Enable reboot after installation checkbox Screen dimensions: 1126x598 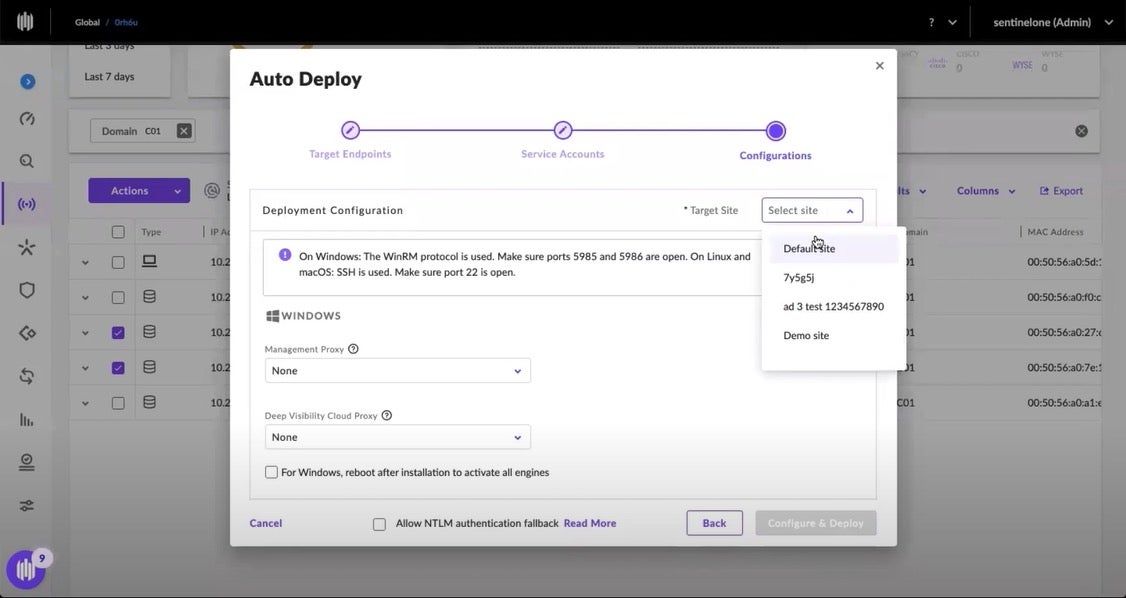point(271,472)
